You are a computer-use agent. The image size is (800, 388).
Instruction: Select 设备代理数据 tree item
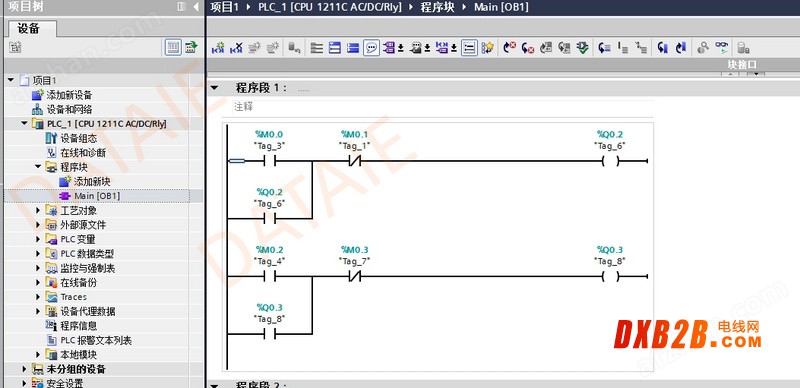pos(88,311)
